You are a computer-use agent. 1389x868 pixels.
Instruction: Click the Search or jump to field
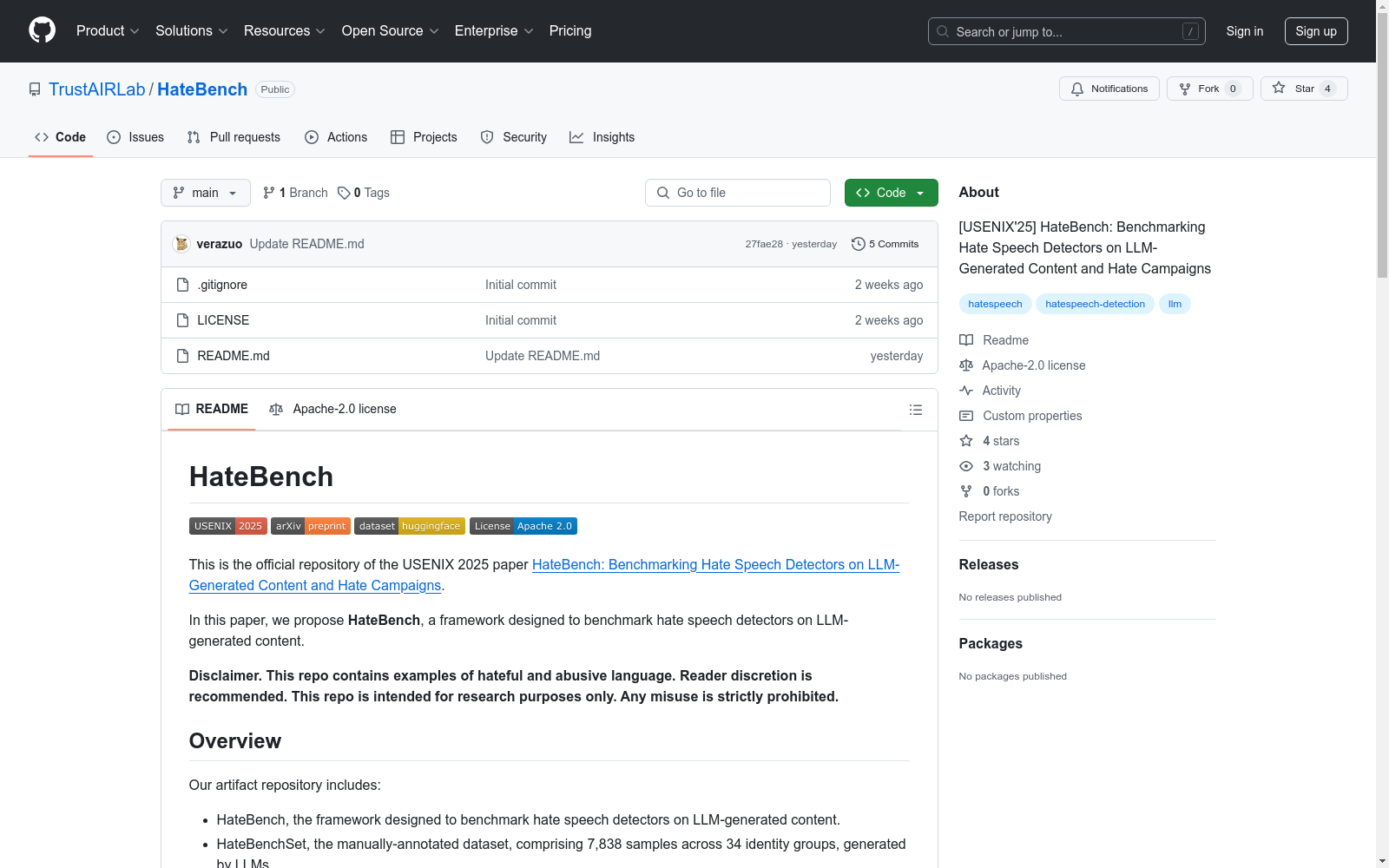pos(1067,31)
